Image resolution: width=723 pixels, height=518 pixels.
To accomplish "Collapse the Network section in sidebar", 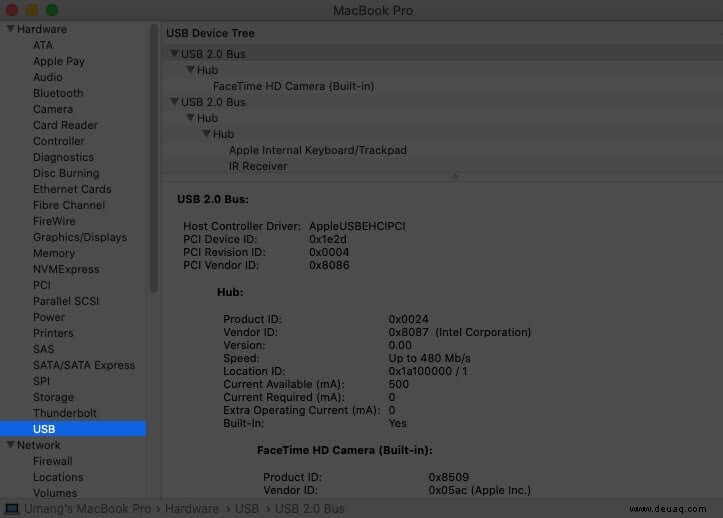I will point(10,445).
